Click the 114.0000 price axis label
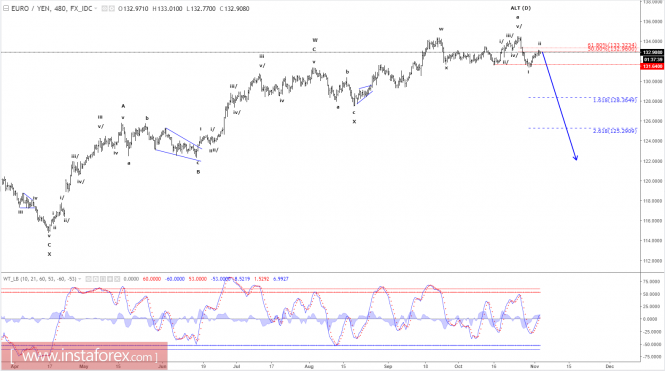This screenshot has width=665, height=371. tap(652, 241)
